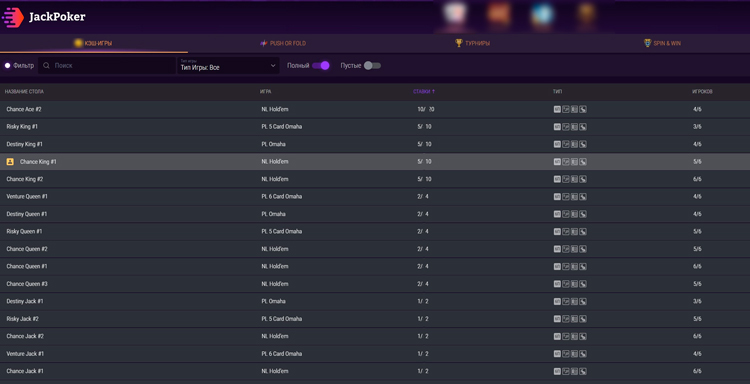Click the Поиск search field
The height and width of the screenshot is (384, 750).
[107, 66]
